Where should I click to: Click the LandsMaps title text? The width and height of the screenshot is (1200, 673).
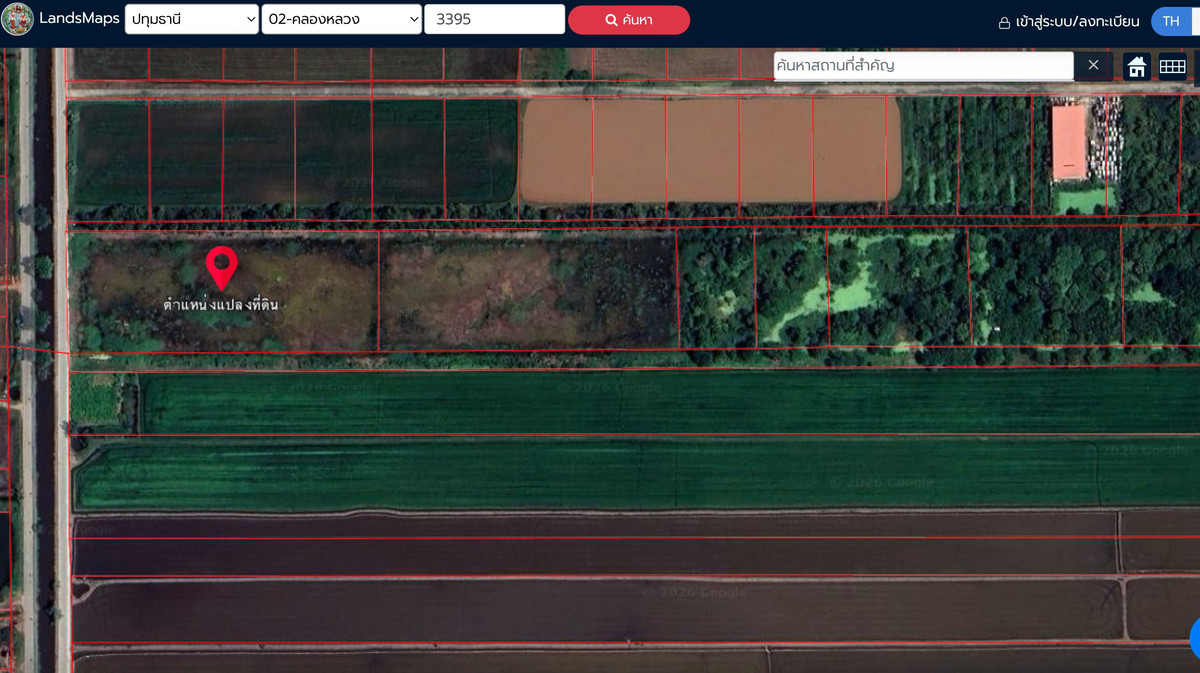tap(79, 19)
